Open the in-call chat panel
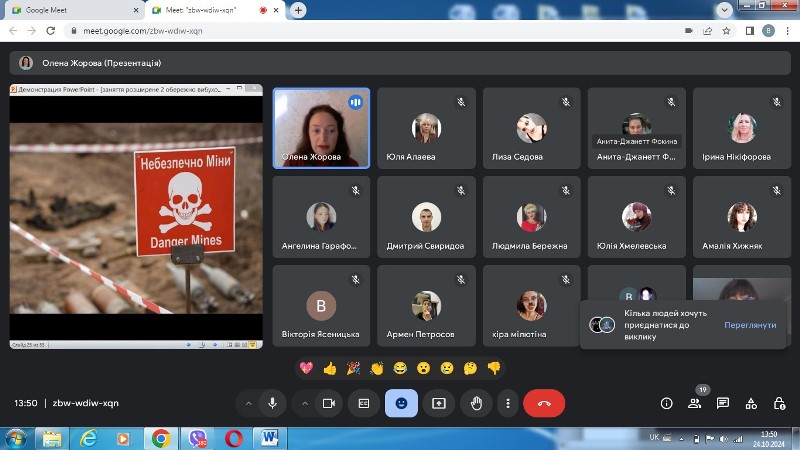The width and height of the screenshot is (800, 450). point(722,404)
